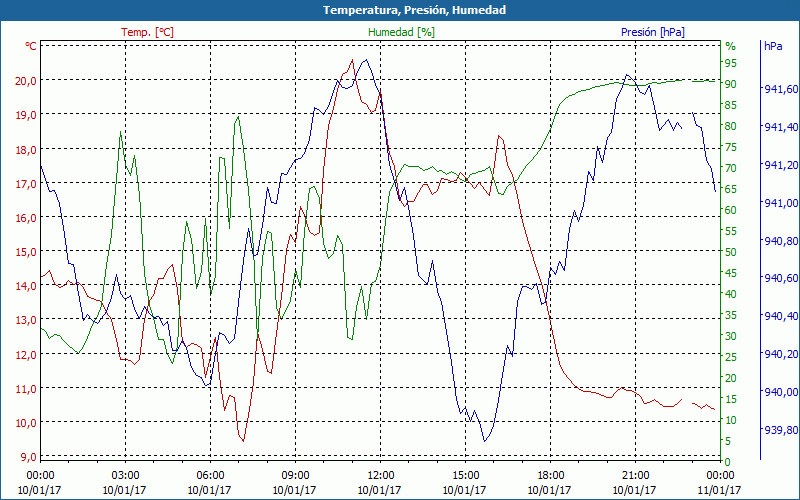
Task: Click the '°C' unit label on temperature axis
Action: click(x=31, y=46)
